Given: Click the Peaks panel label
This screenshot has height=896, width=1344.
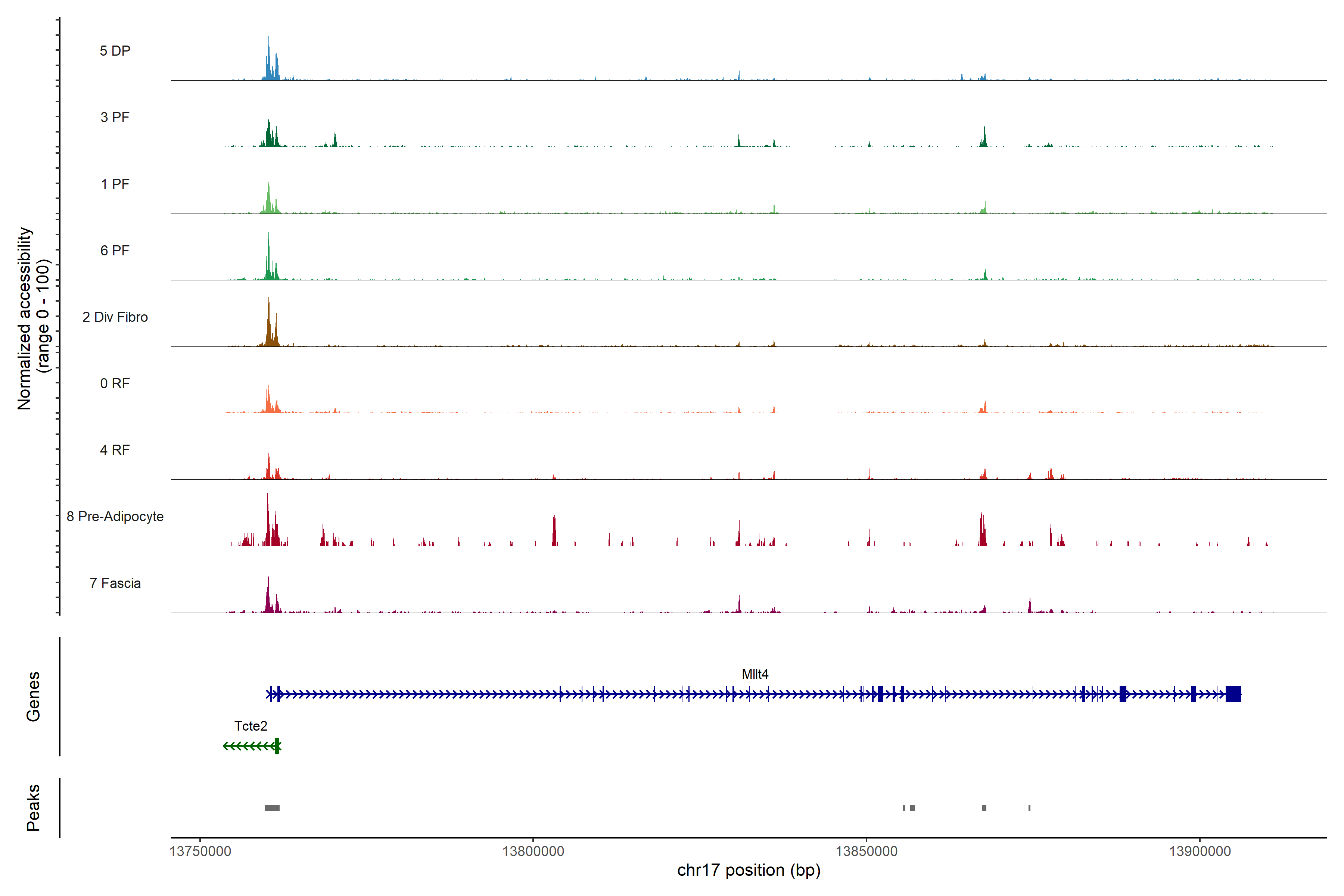Looking at the screenshot, I should pyautogui.click(x=33, y=808).
